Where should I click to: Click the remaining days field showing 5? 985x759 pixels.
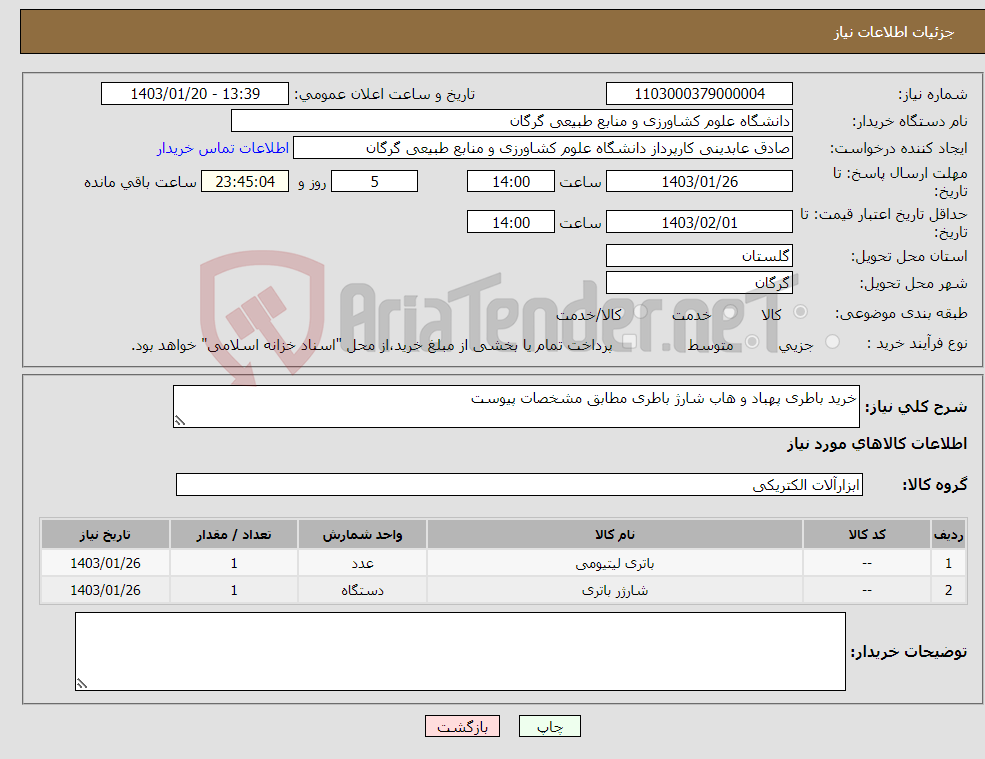(374, 182)
